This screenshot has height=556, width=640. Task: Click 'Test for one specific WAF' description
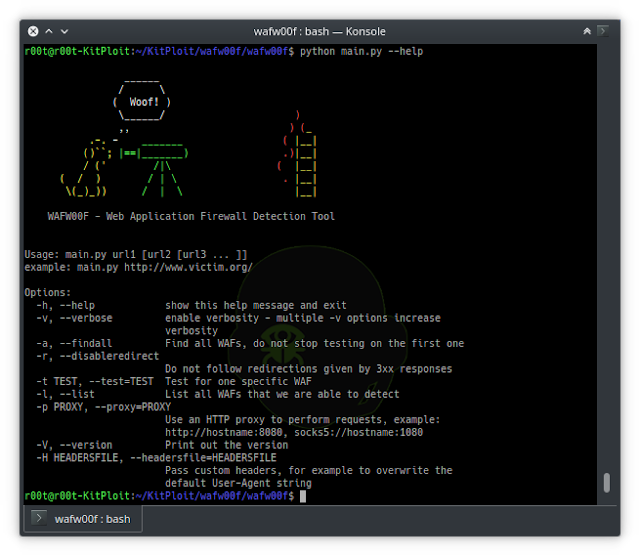(x=238, y=381)
